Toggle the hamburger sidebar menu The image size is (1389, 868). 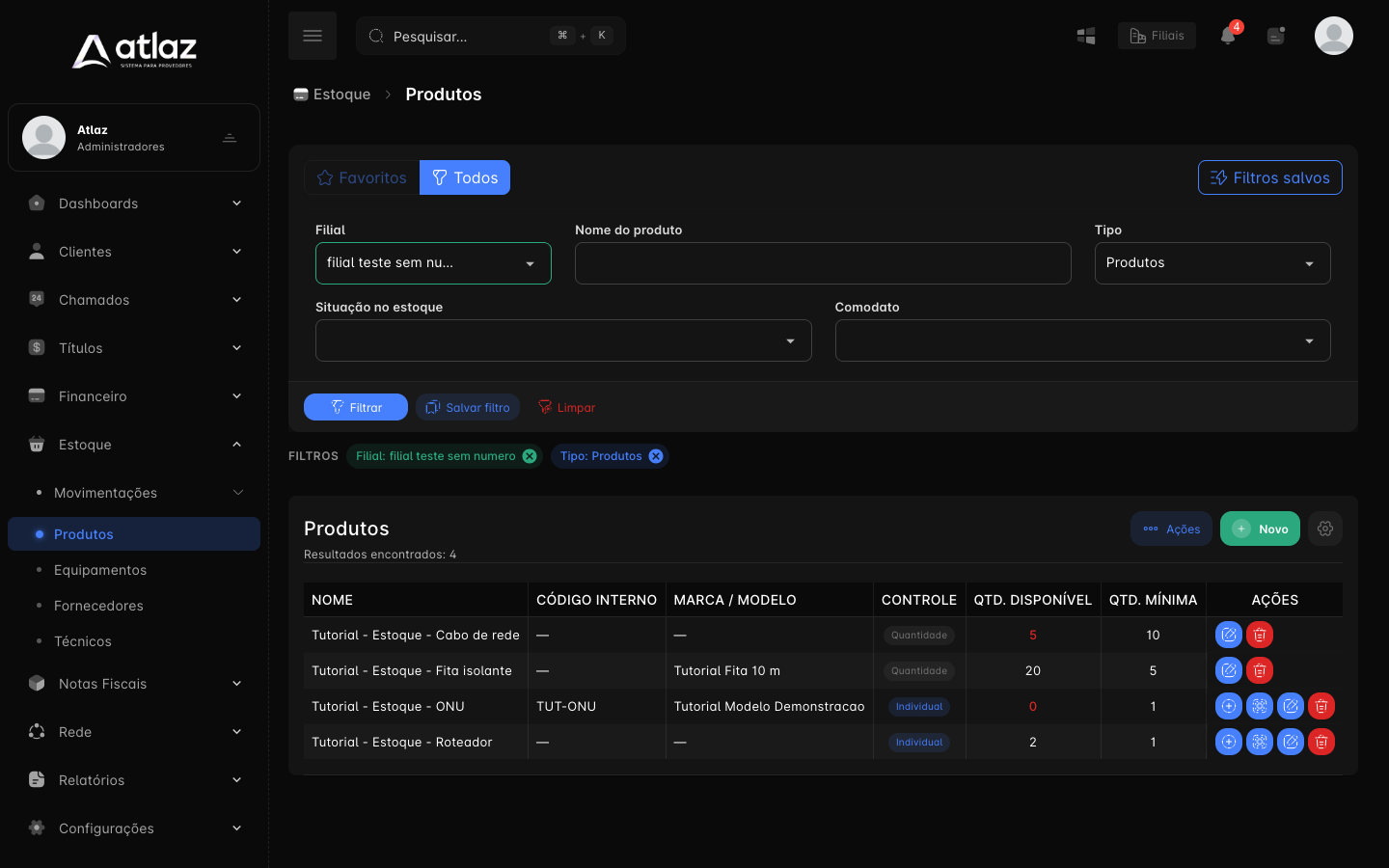313,36
